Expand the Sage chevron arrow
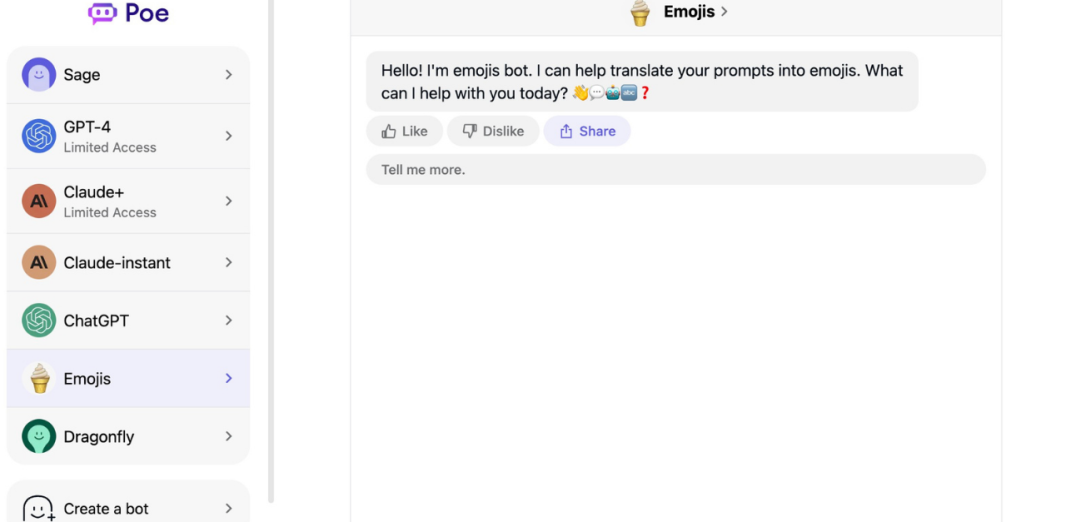 click(x=229, y=75)
